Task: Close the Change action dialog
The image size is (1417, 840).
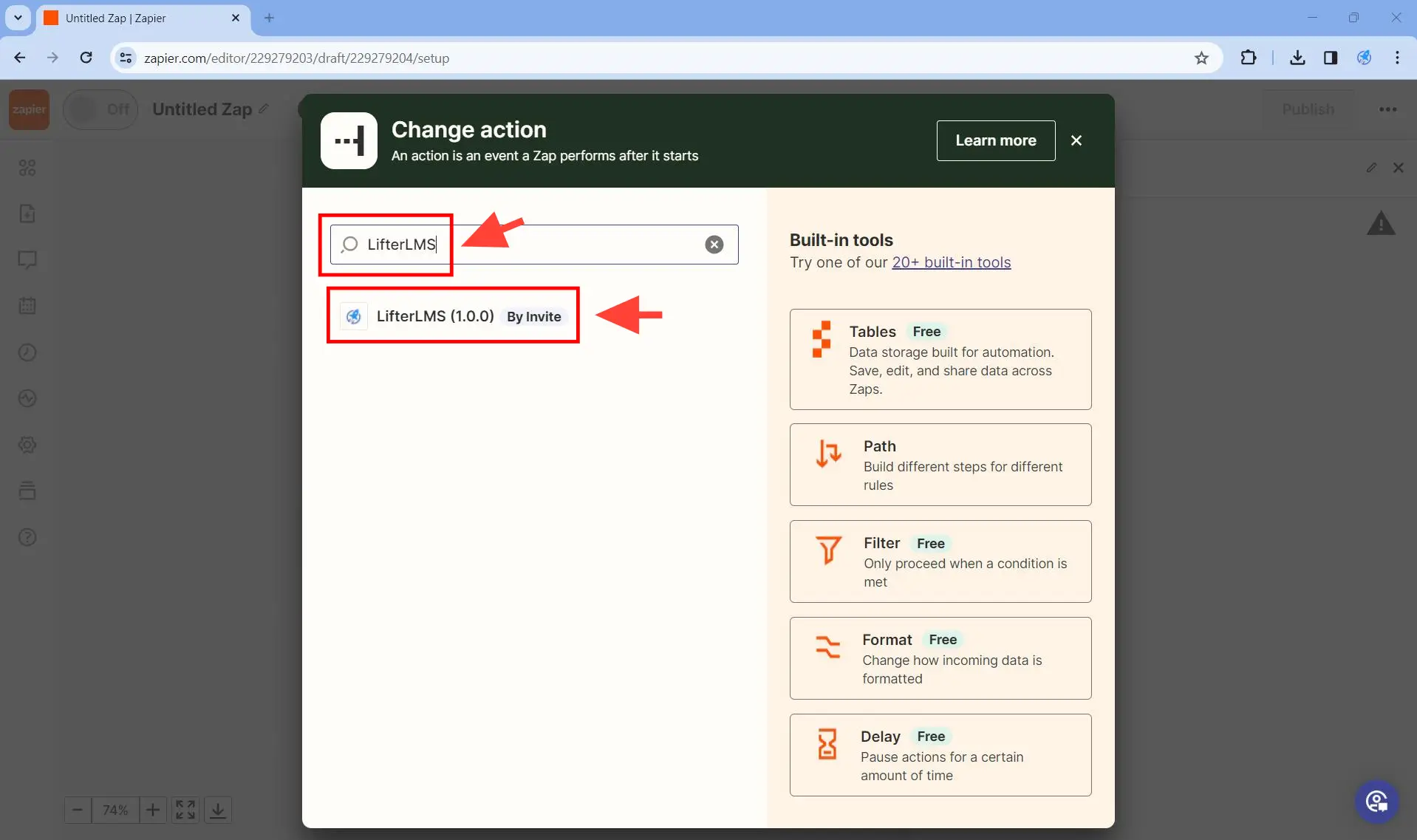Action: 1076,140
